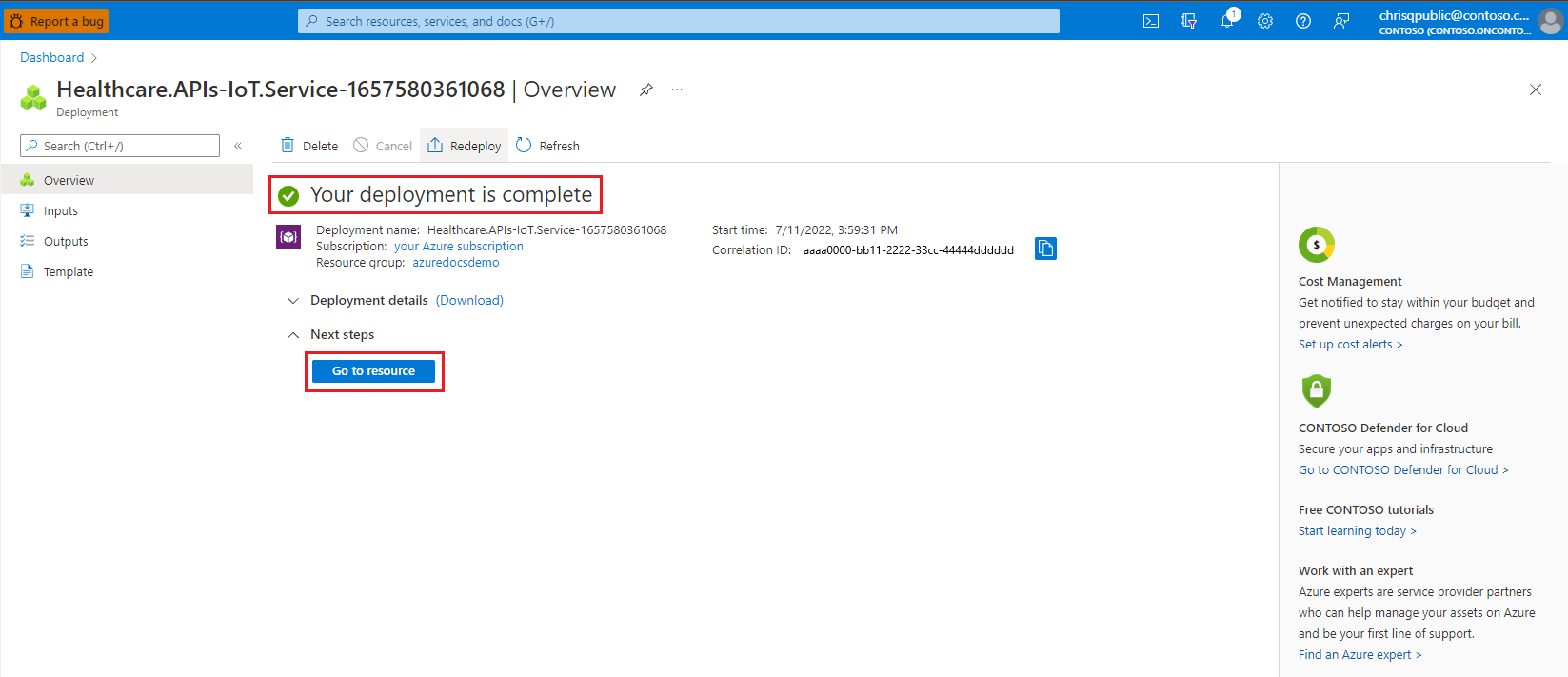Click the account name chrisqpublic@contoso
This screenshot has width=1568, height=677.
pos(1454,15)
